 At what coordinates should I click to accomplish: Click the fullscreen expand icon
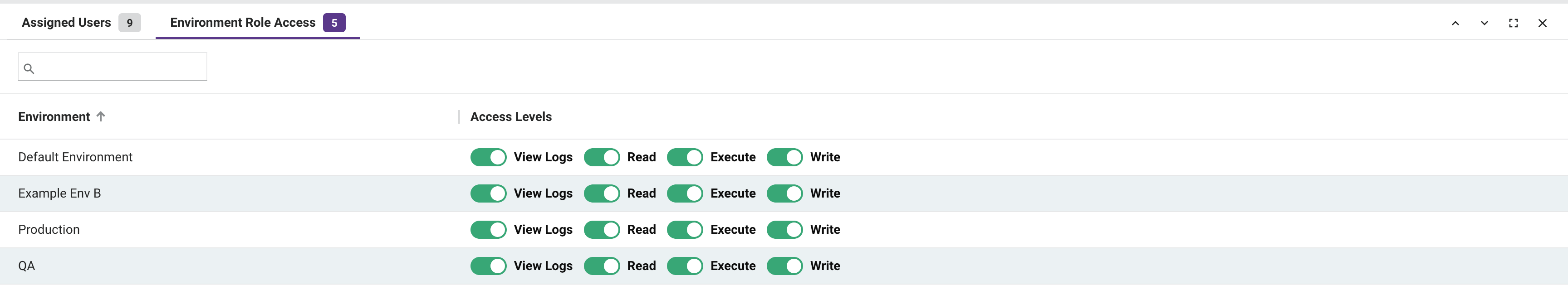(1513, 23)
